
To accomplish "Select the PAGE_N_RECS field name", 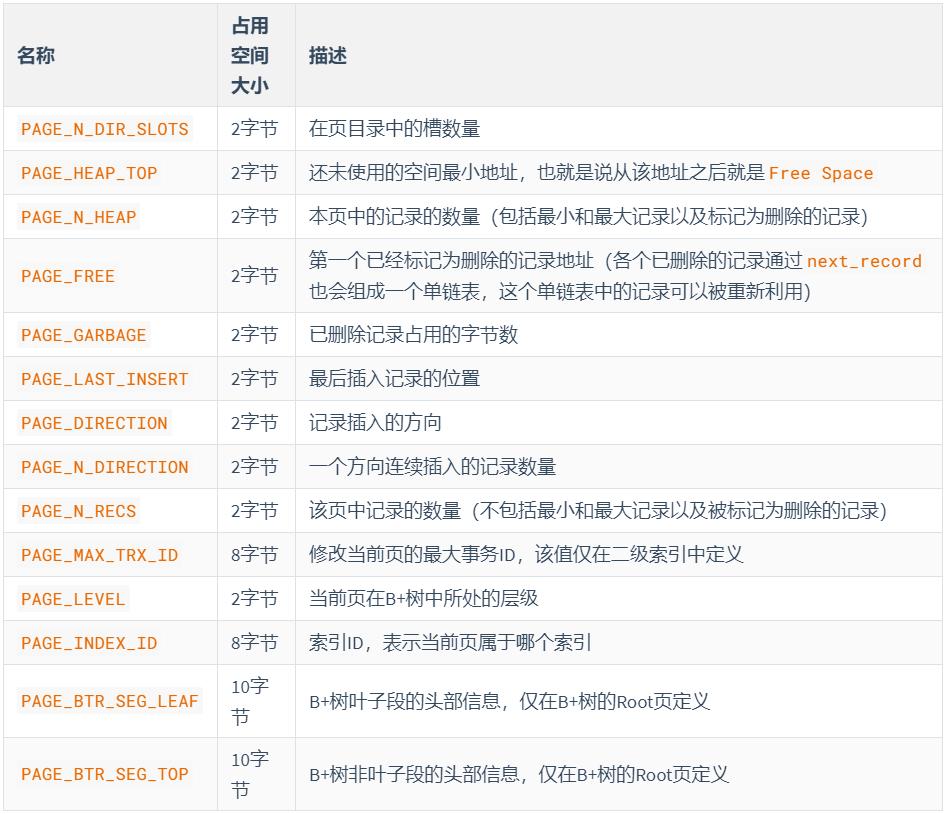I will point(77,511).
